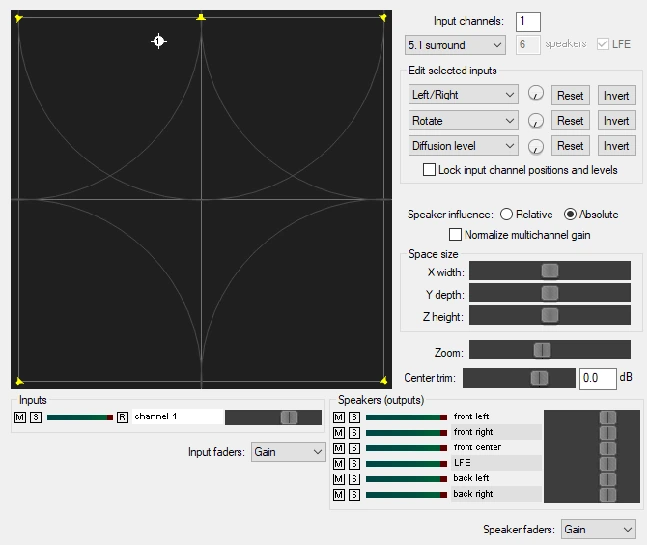Open the Input faders Gain dropdown
This screenshot has height=545, width=647.
click(288, 452)
